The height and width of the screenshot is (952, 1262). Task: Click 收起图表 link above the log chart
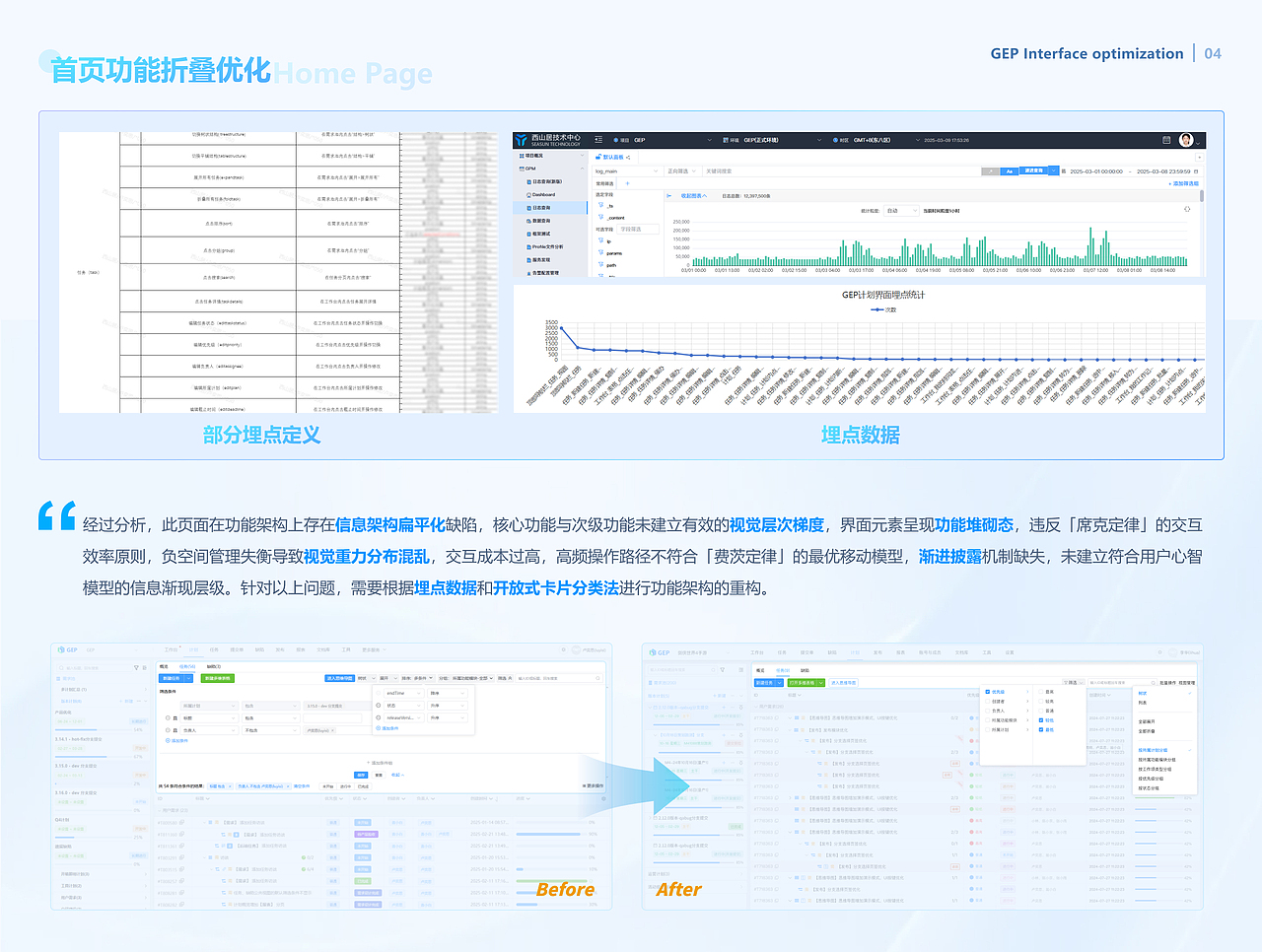[x=694, y=195]
